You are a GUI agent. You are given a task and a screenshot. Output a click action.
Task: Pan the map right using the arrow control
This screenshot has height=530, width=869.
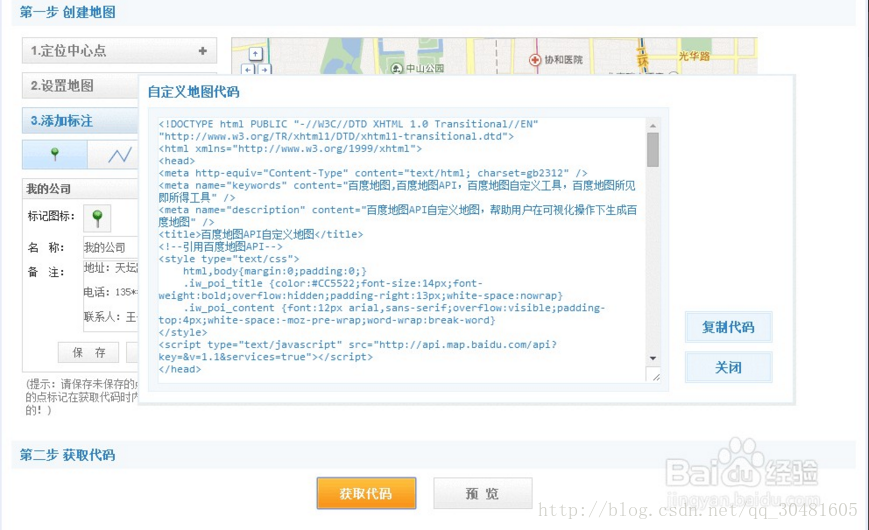pyautogui.click(x=265, y=69)
